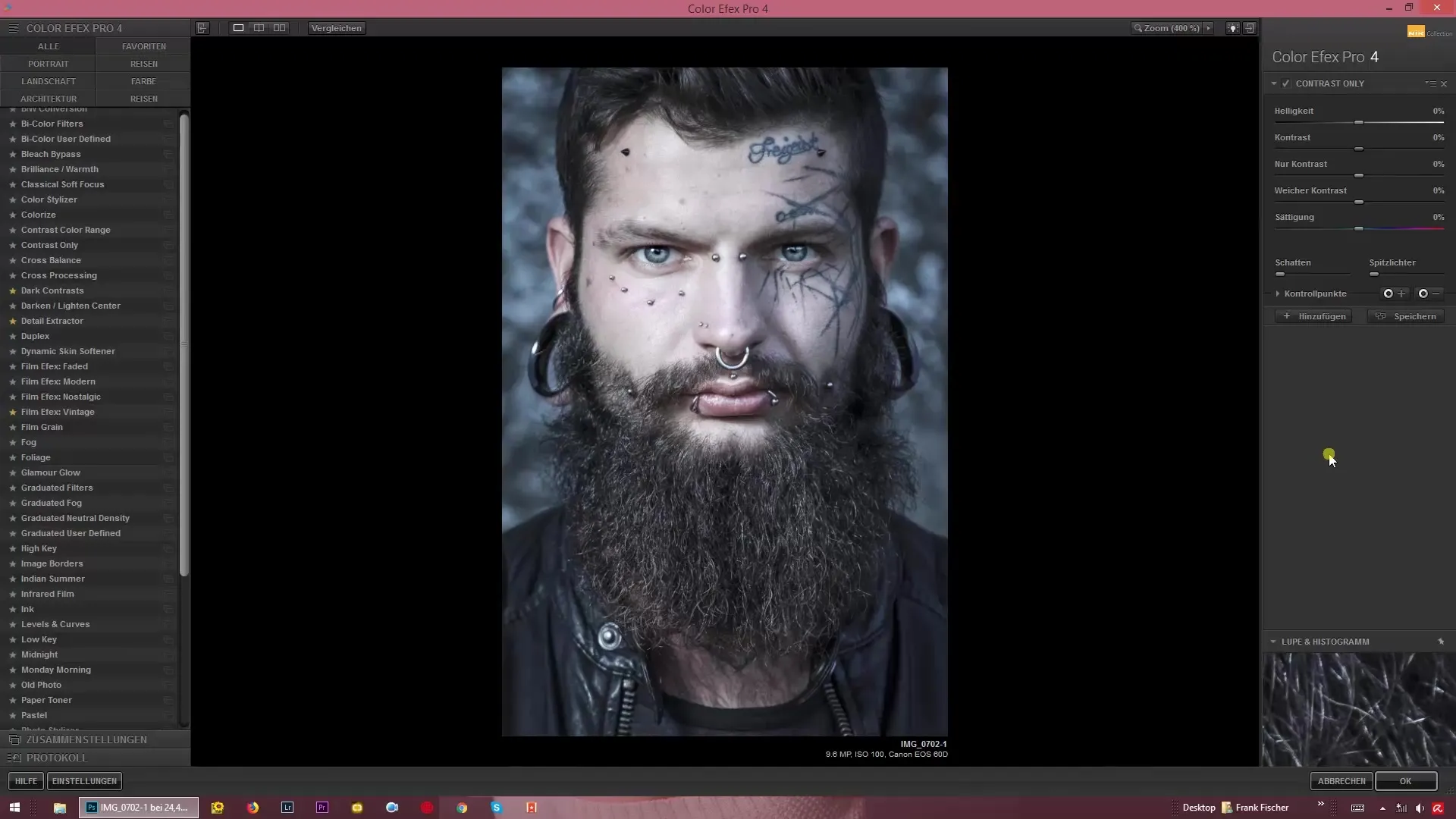Open the Zoom level dropdown arrow

click(x=1208, y=28)
